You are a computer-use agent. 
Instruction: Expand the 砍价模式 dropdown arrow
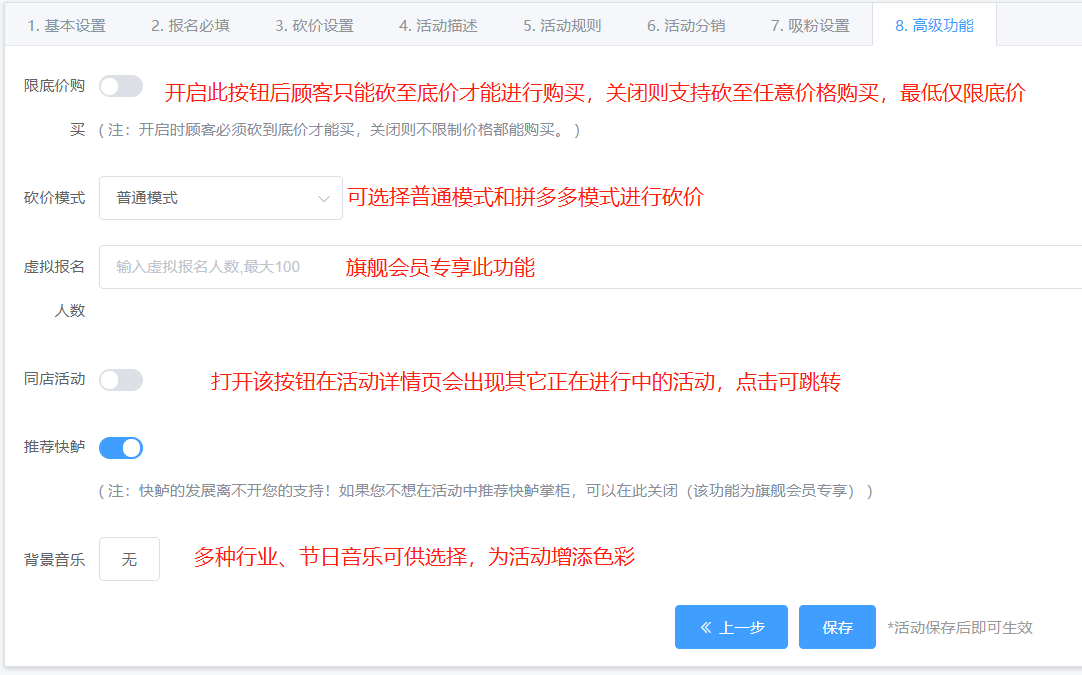(x=323, y=199)
